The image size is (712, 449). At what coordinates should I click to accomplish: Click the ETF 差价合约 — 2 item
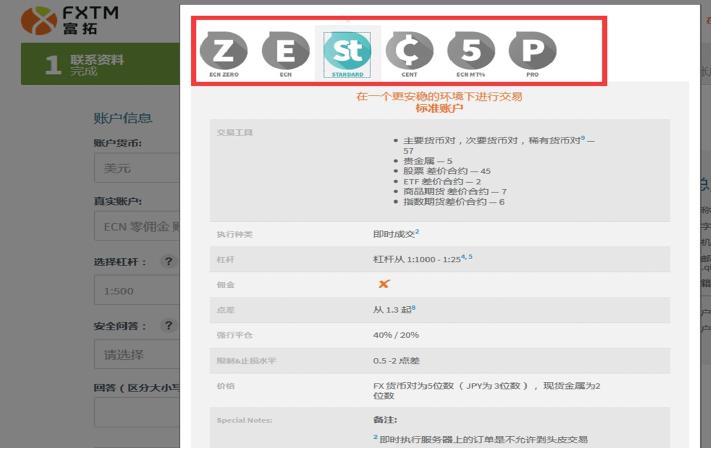[x=442, y=182]
